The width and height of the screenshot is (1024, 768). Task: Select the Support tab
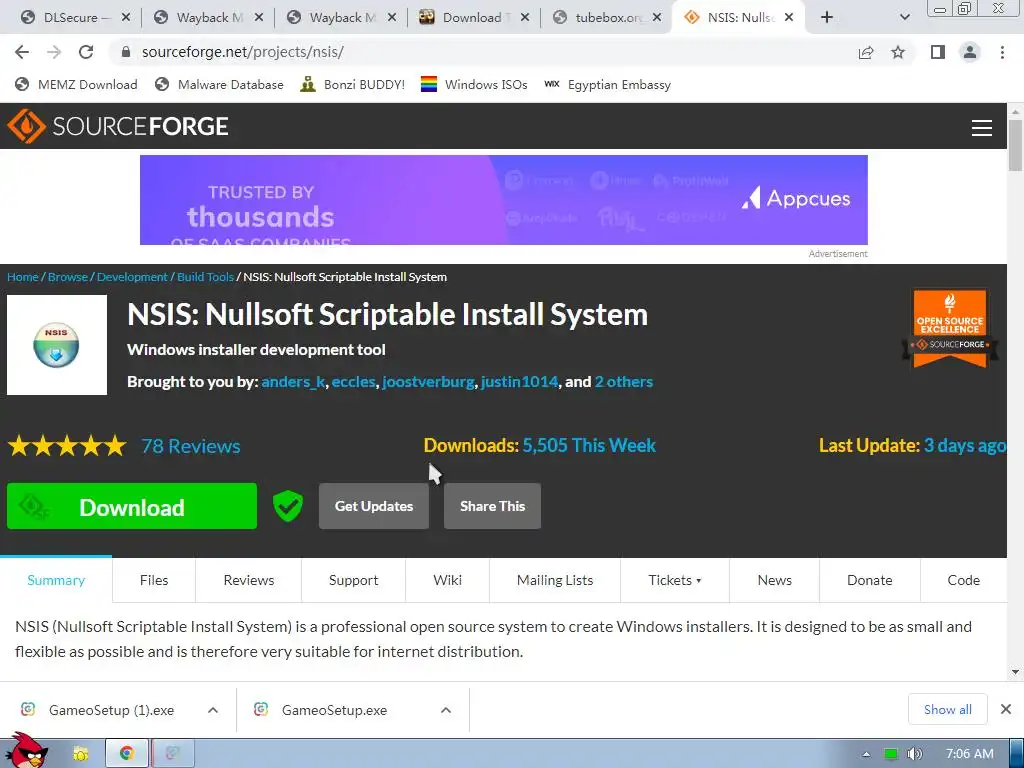353,580
